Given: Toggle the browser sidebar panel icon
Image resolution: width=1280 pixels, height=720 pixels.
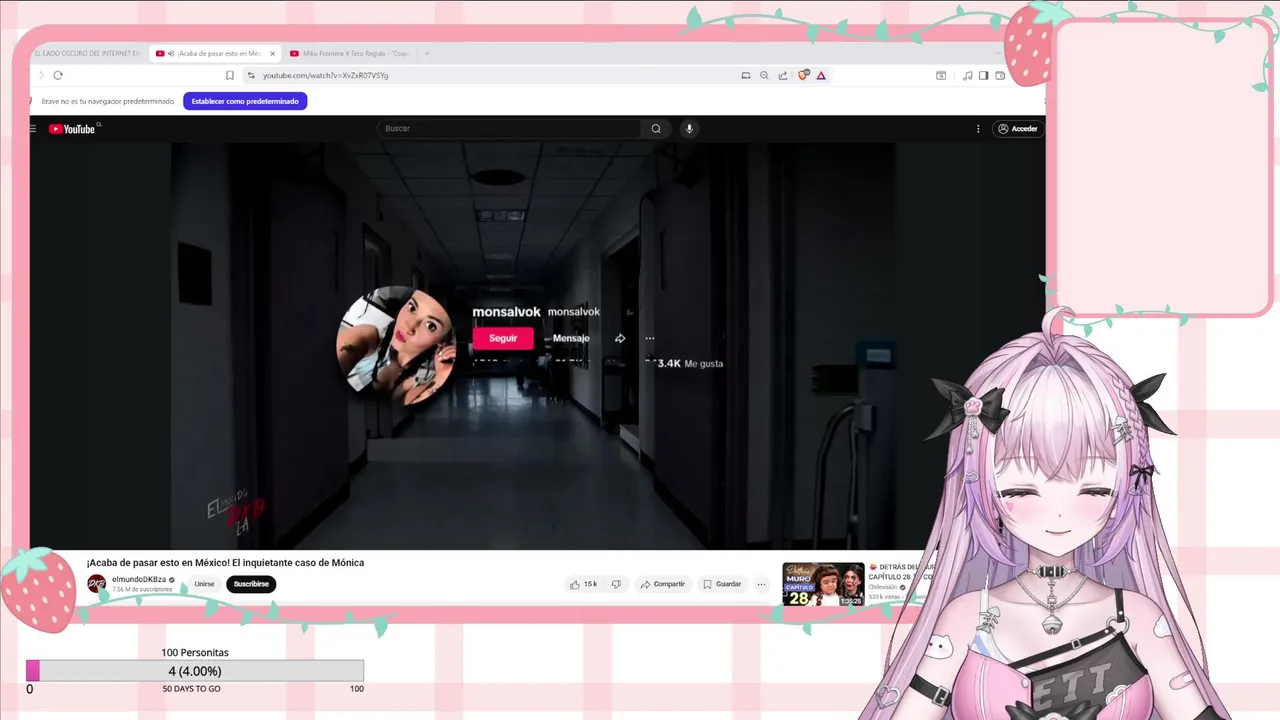Looking at the screenshot, I should coord(984,75).
